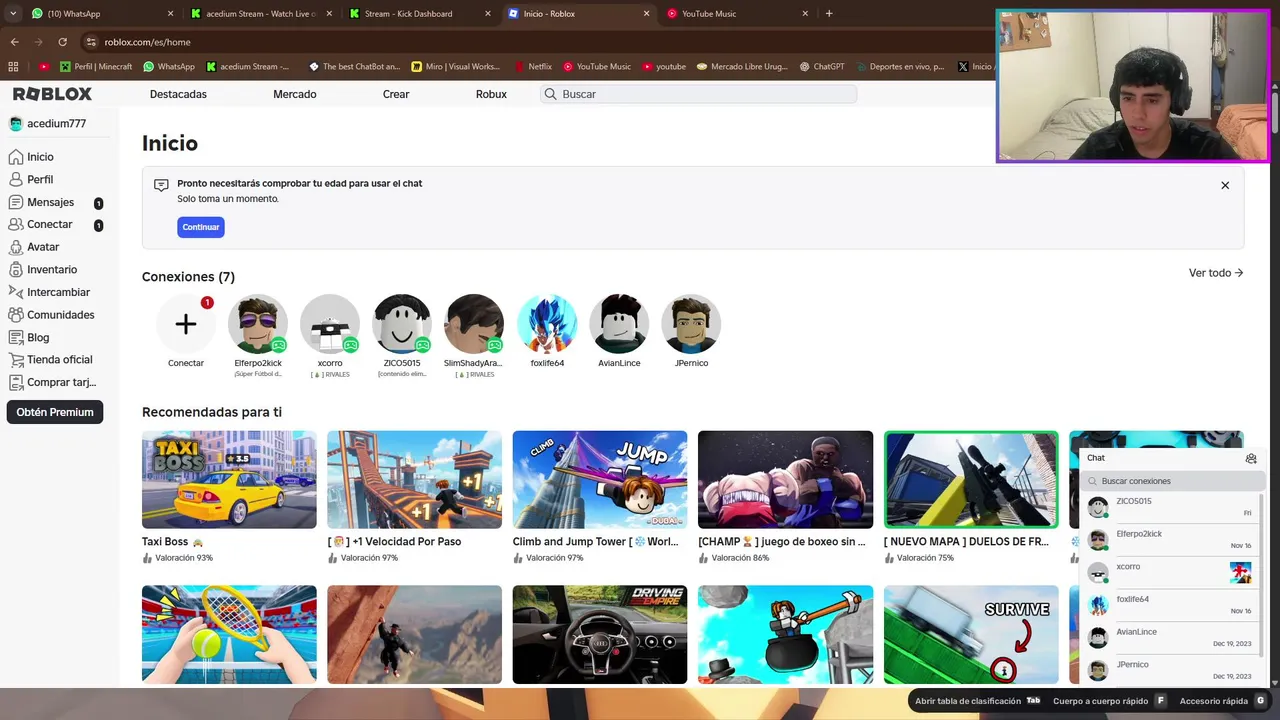1280x720 pixels.
Task: Go back with the browser back arrow
Action: click(x=14, y=42)
